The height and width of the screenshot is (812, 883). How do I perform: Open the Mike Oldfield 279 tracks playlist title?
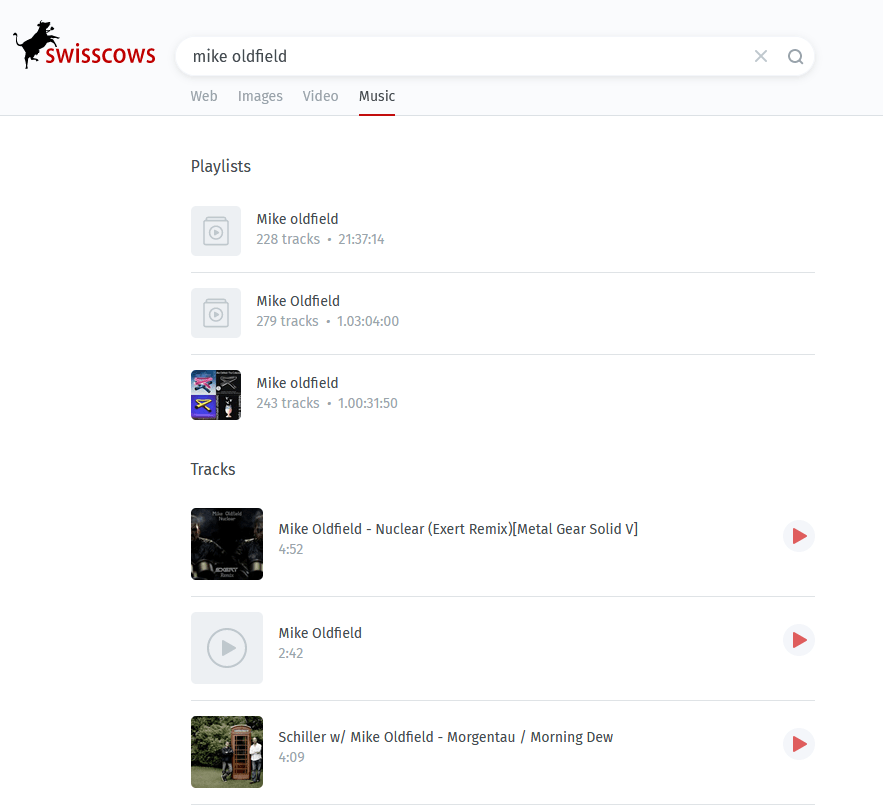tap(298, 301)
